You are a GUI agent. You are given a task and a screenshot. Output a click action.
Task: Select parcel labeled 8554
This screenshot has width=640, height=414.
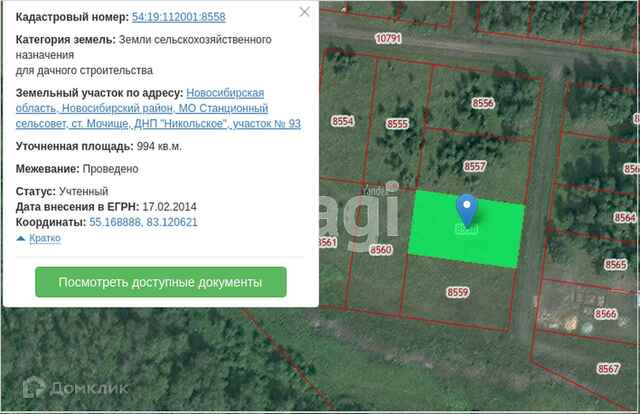pos(342,121)
